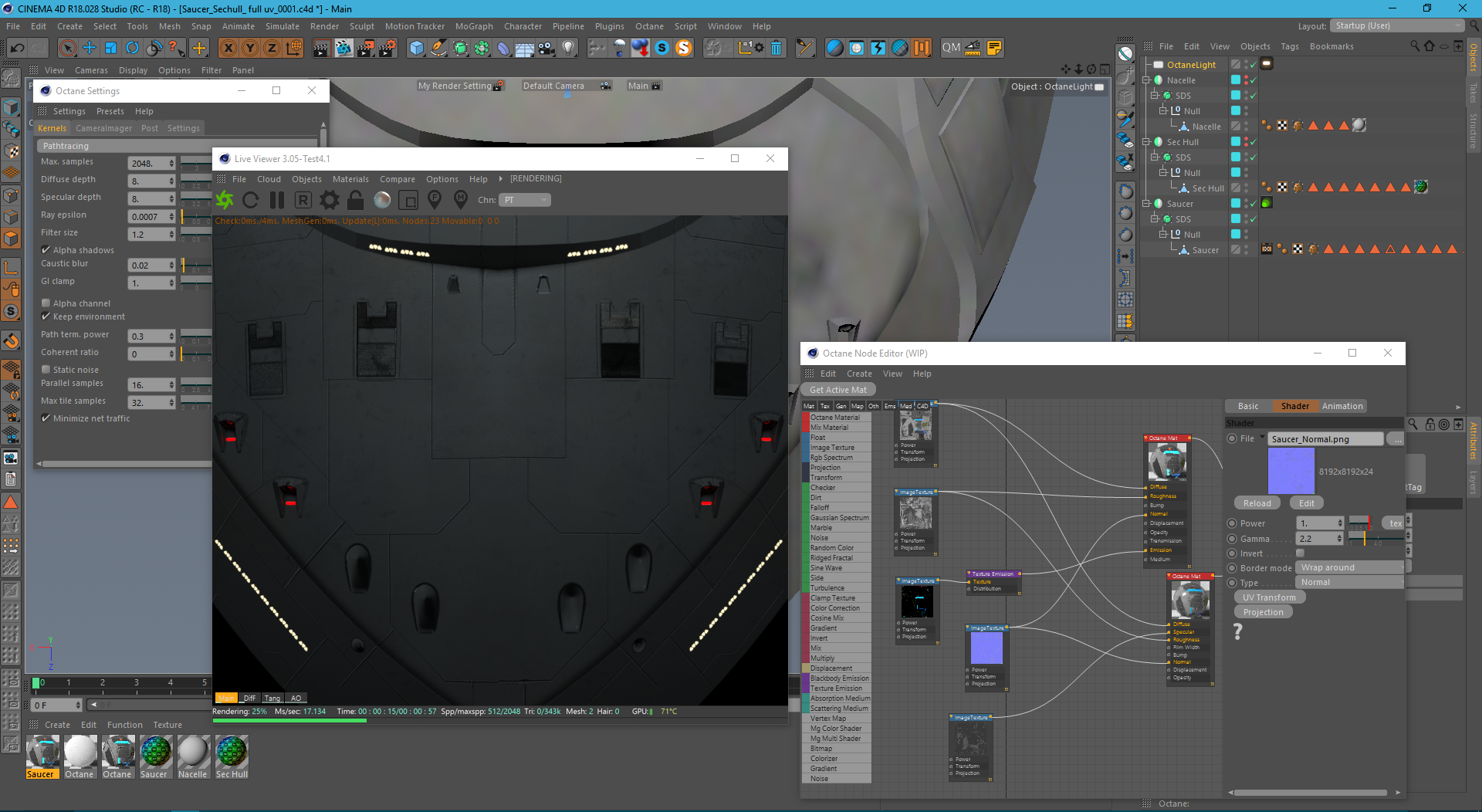Click the lock resolution padlock icon
The height and width of the screenshot is (812, 1482).
pos(355,201)
